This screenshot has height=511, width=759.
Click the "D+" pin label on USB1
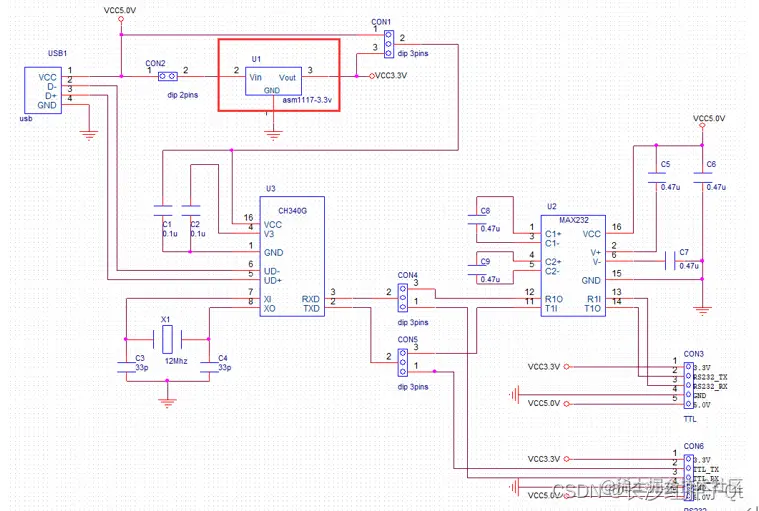pyautogui.click(x=51, y=96)
